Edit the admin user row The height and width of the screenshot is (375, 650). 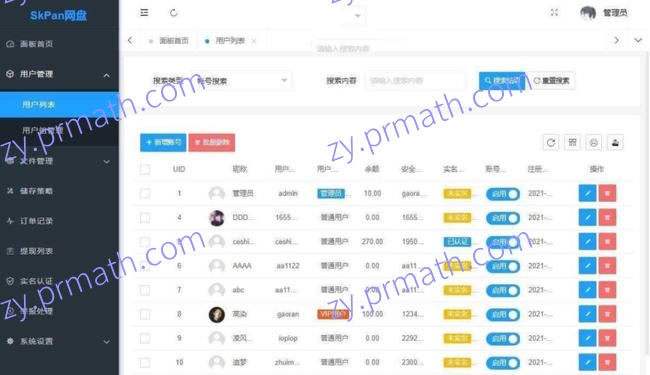tap(587, 194)
